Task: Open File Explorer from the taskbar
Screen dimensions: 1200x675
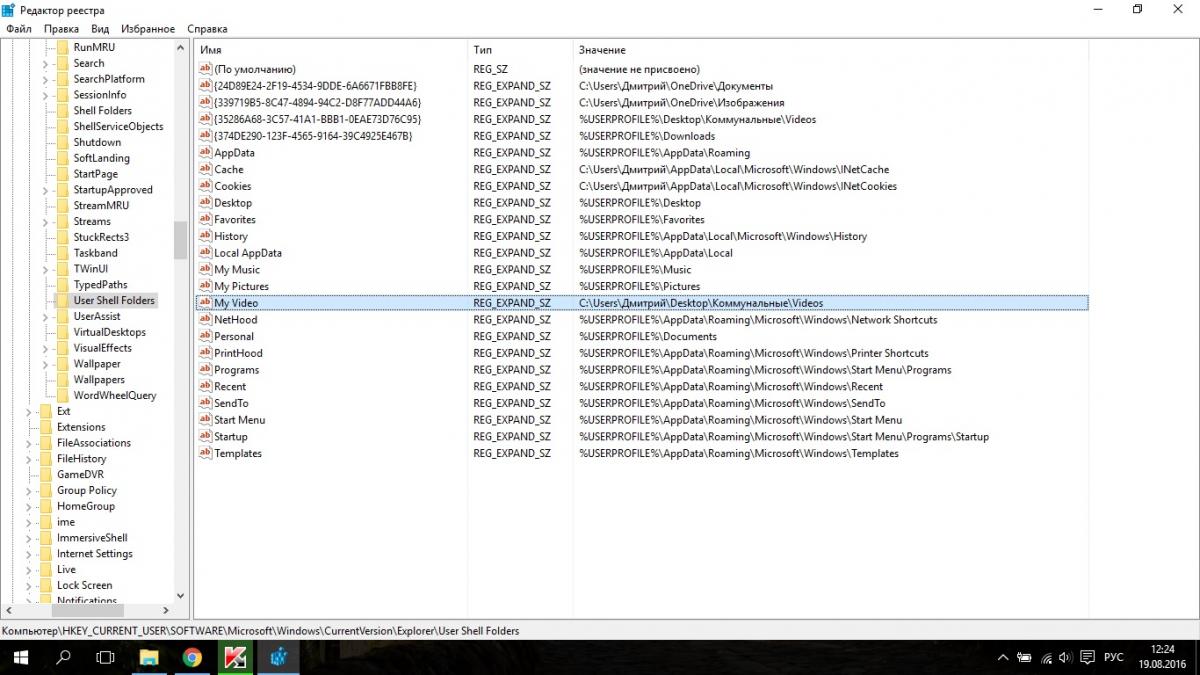Action: tap(149, 657)
